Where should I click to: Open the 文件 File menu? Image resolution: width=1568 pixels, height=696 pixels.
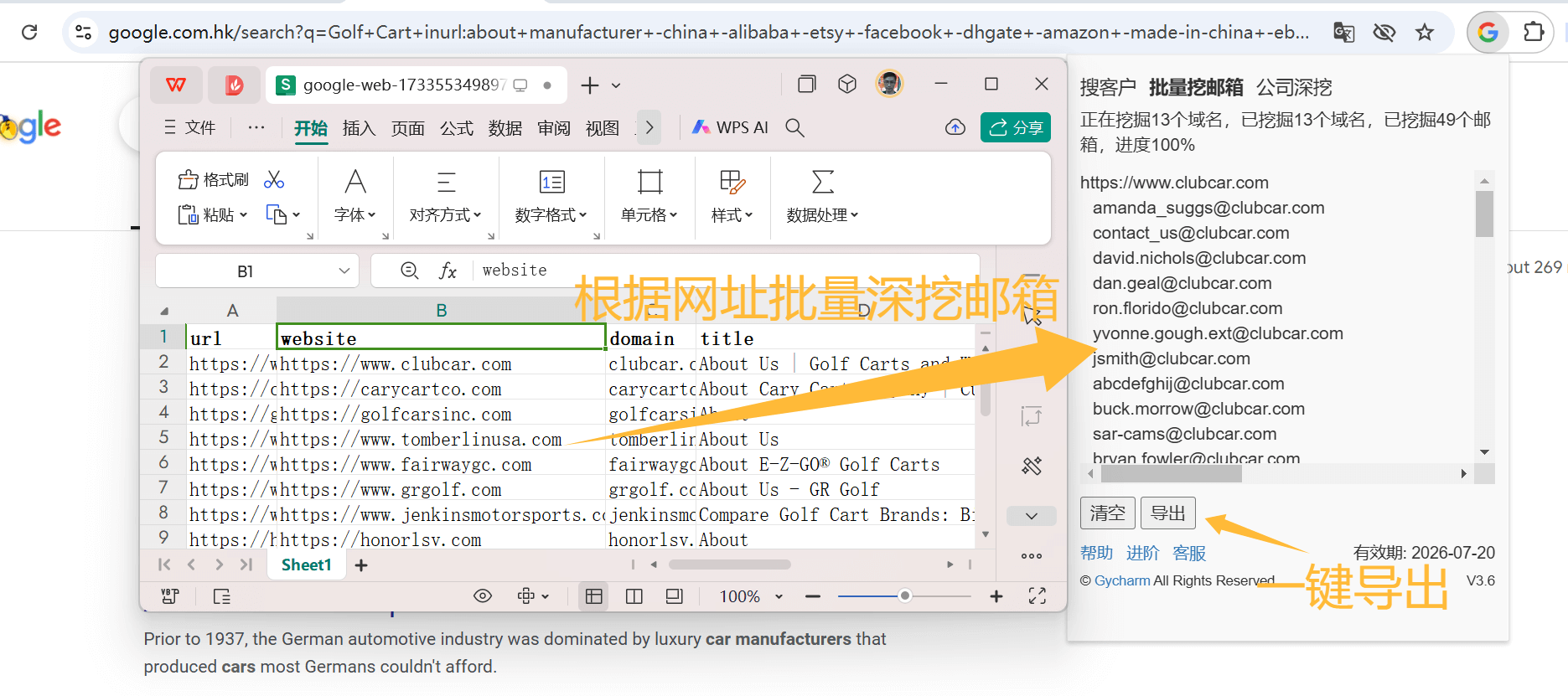coord(190,127)
